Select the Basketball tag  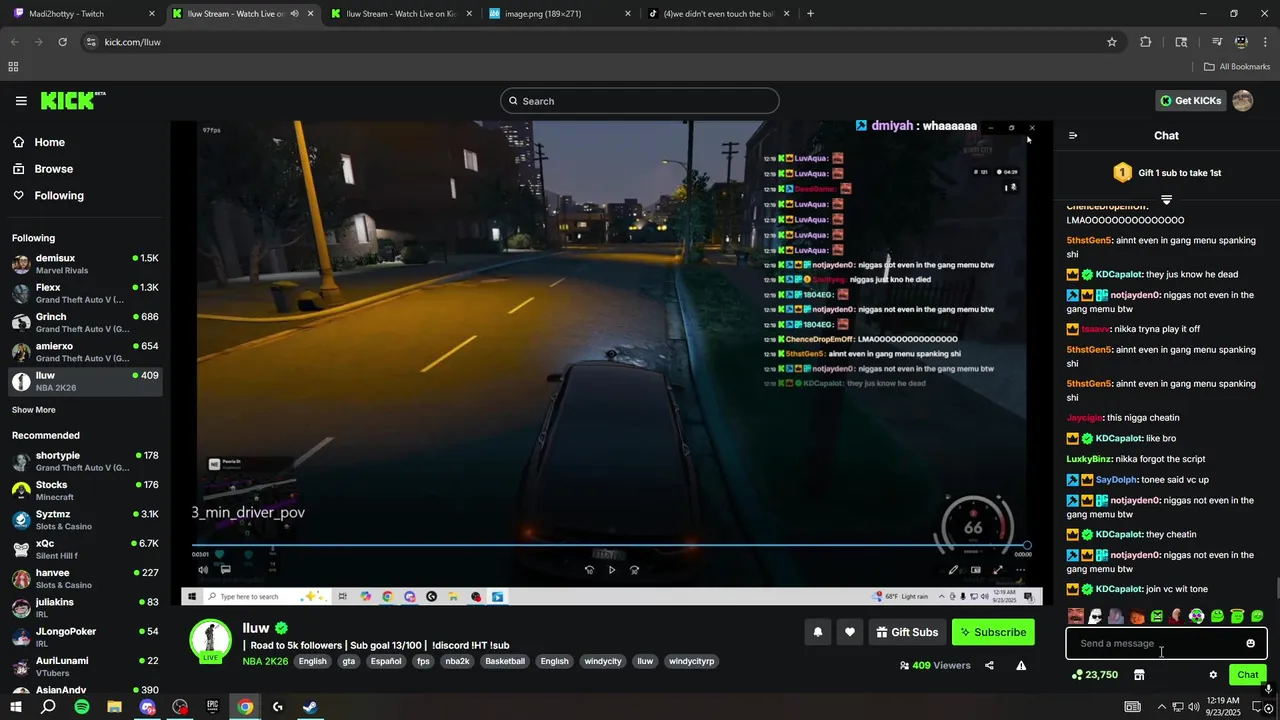click(x=505, y=661)
